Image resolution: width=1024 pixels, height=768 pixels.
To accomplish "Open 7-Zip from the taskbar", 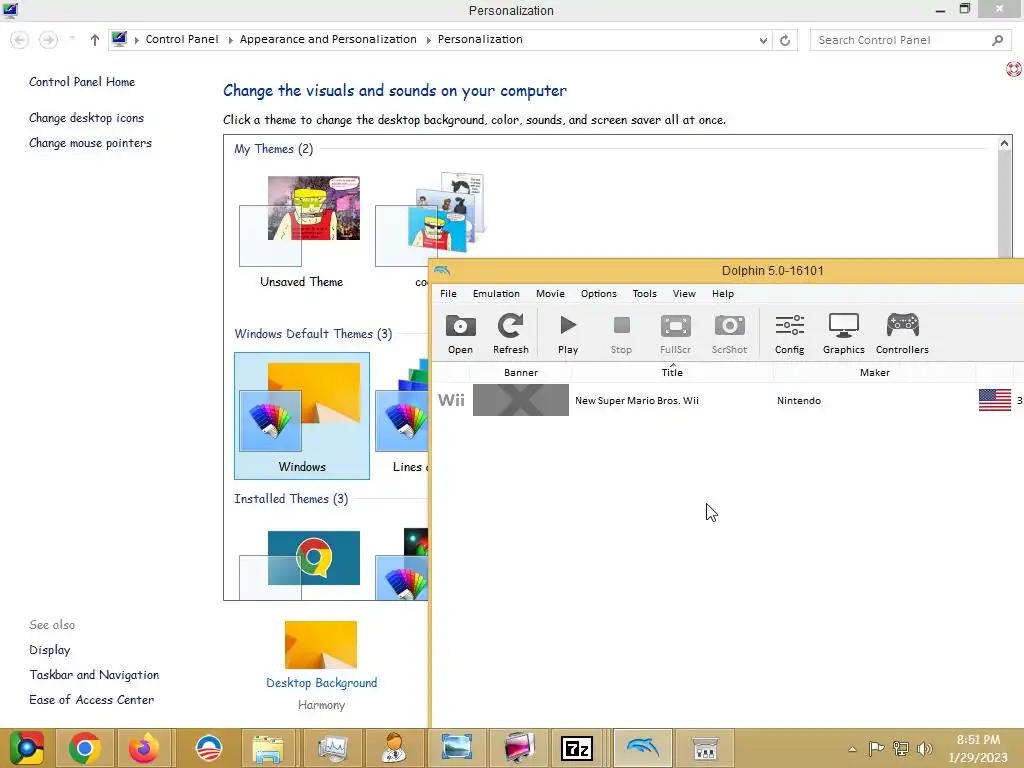I will pyautogui.click(x=577, y=748).
